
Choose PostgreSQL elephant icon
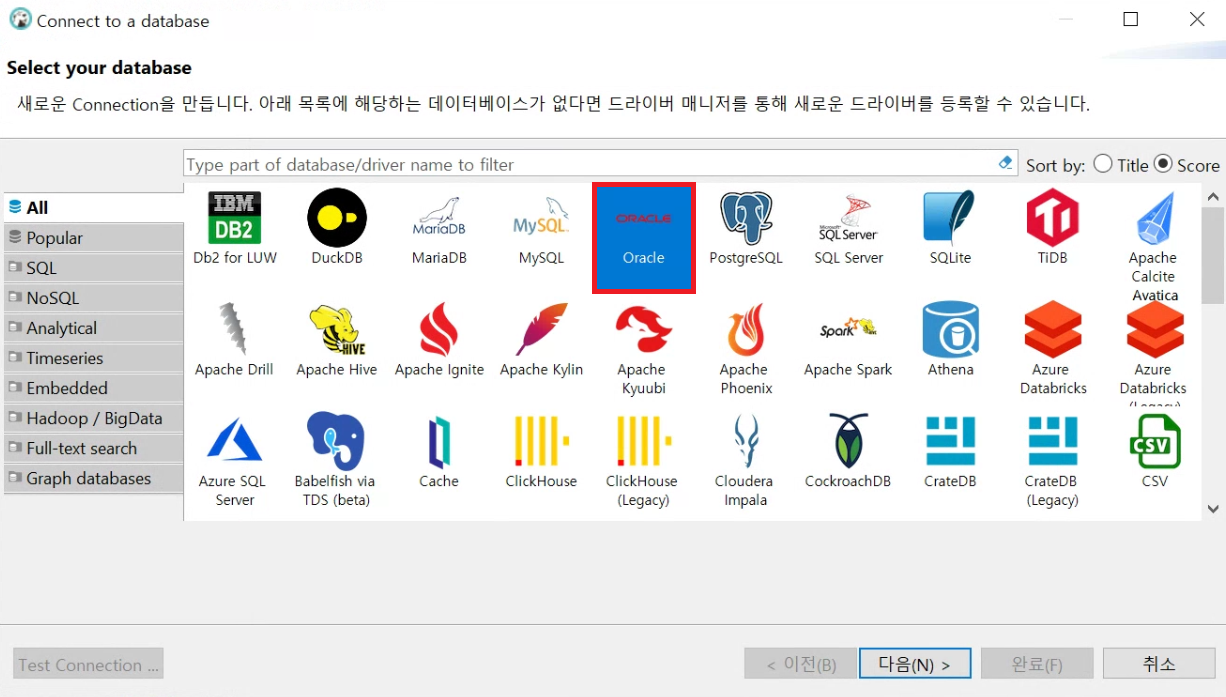click(x=746, y=230)
